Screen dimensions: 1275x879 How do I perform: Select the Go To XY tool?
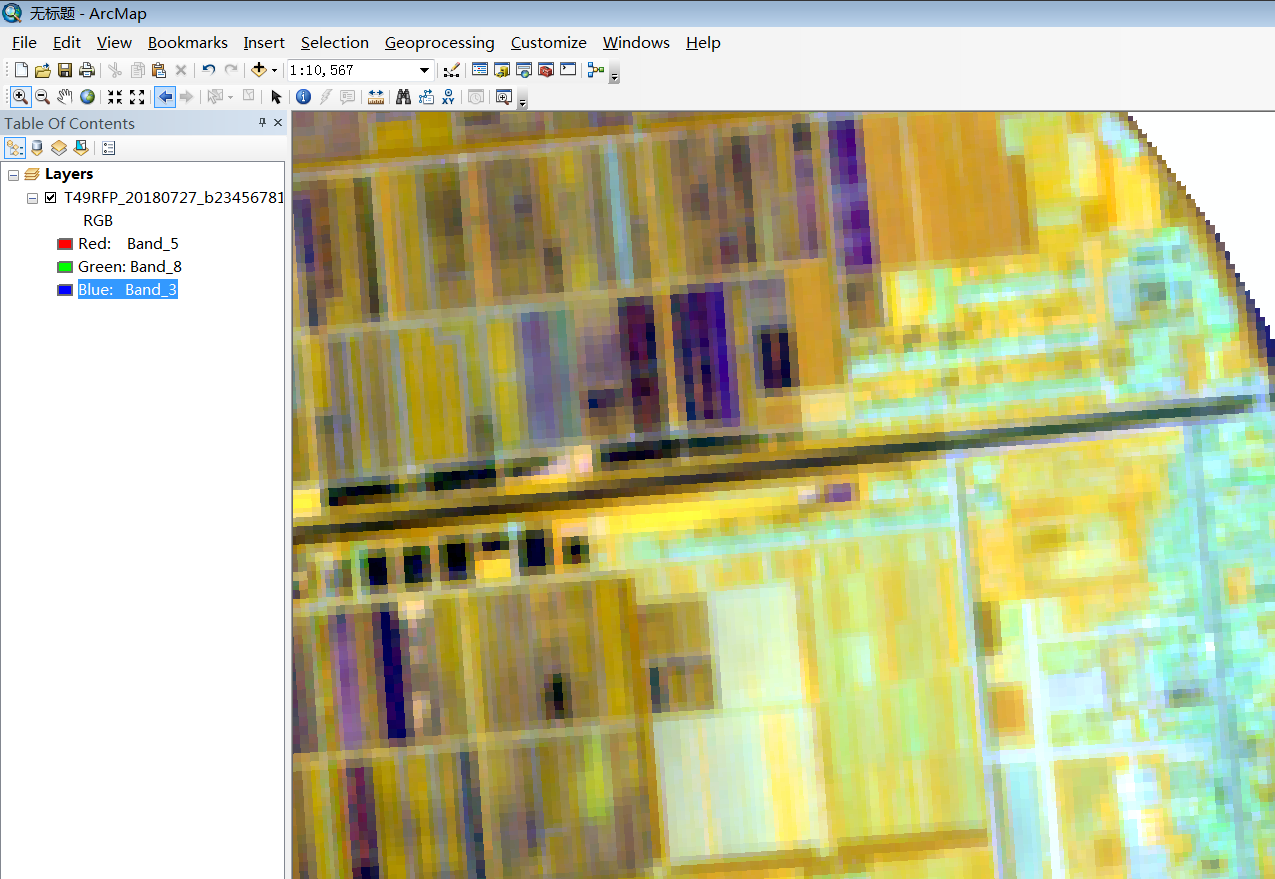(x=447, y=97)
